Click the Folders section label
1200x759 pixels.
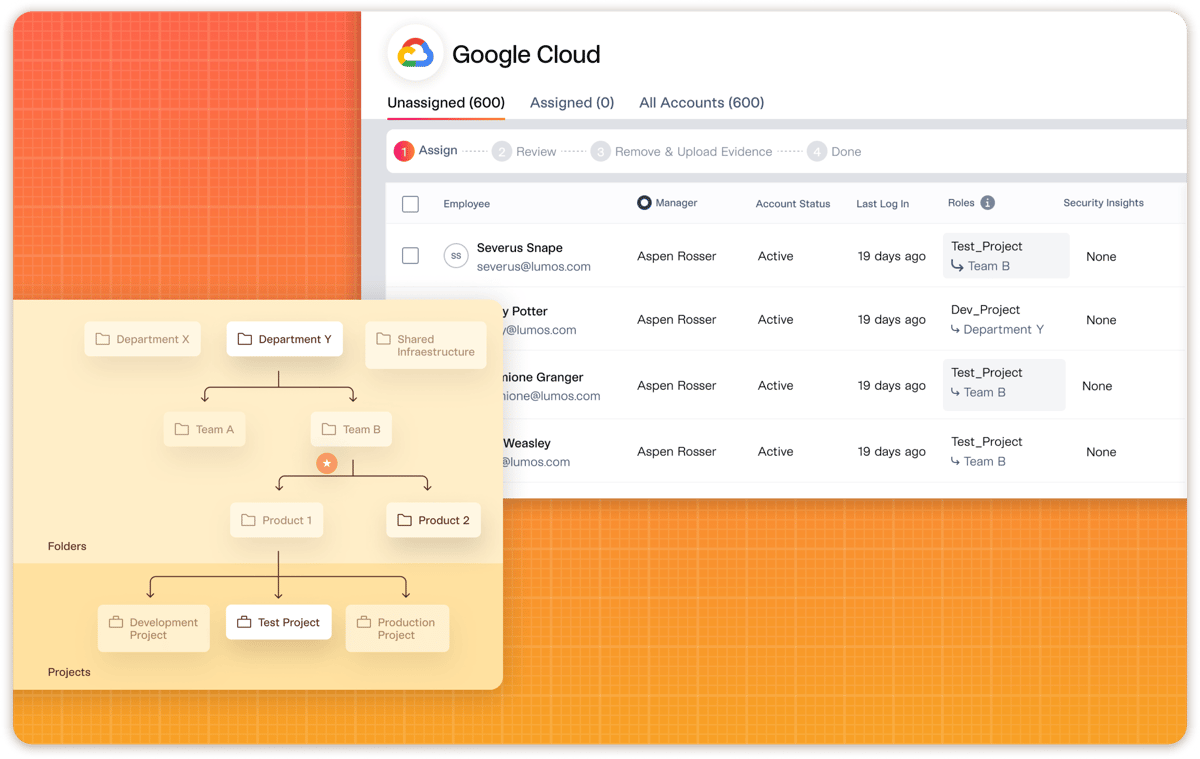(67, 546)
